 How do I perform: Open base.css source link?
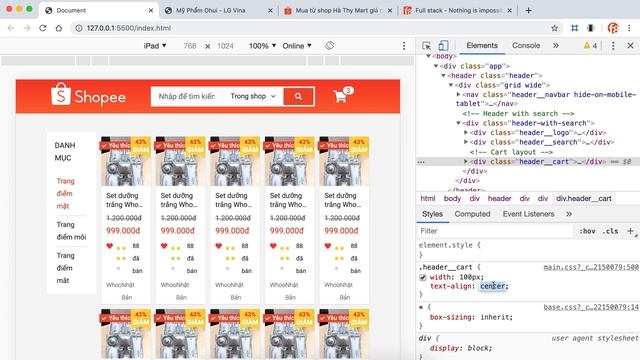[x=591, y=307]
